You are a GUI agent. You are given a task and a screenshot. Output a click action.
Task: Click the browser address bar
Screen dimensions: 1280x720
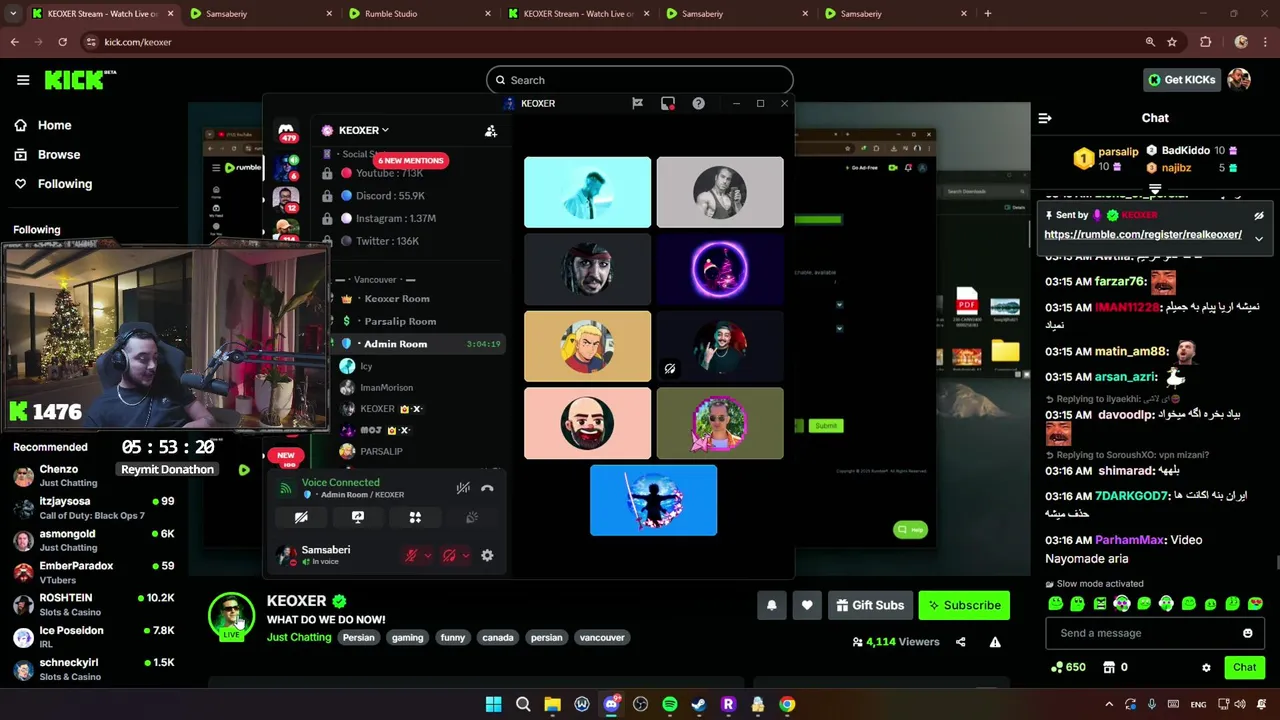[x=610, y=42]
